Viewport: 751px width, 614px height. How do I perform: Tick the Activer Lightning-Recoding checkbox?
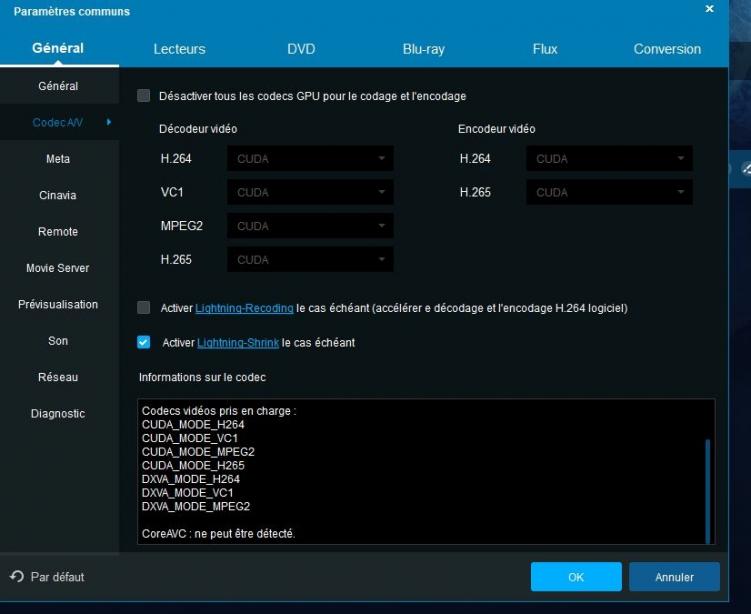(144, 308)
